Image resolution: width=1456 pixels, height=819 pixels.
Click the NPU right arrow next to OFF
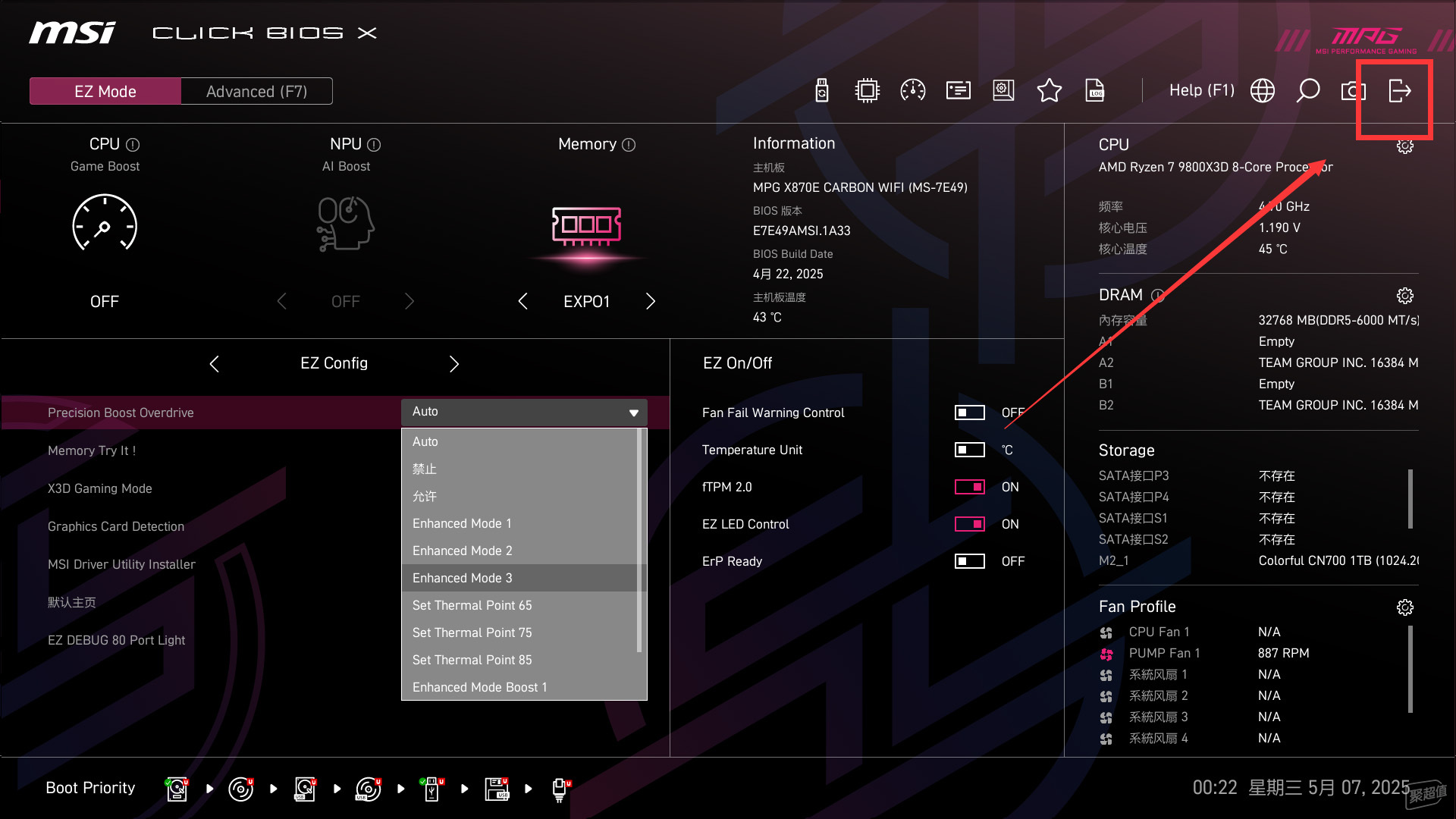409,301
